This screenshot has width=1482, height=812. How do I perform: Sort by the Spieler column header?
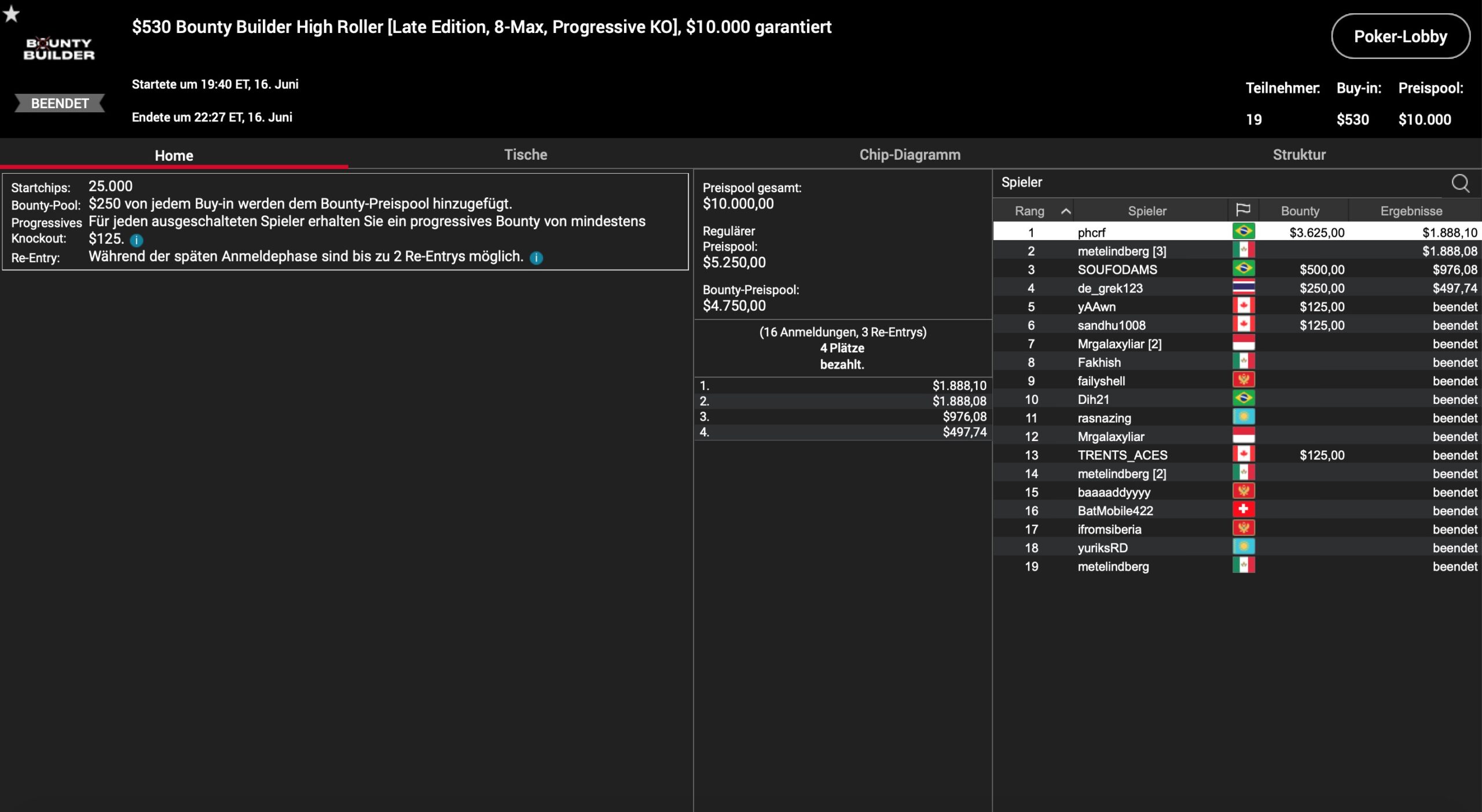click(x=1147, y=211)
